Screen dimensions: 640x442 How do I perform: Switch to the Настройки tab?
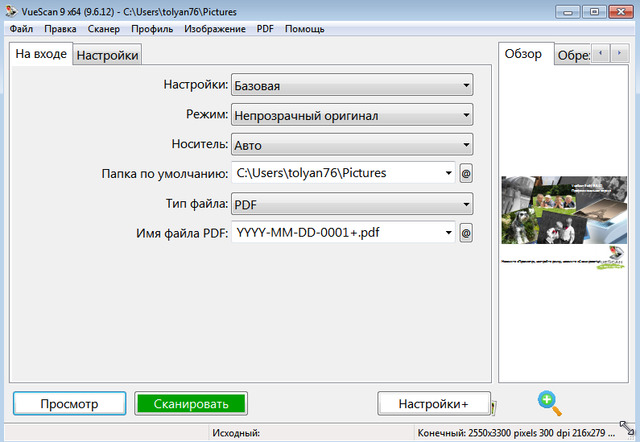[x=108, y=55]
